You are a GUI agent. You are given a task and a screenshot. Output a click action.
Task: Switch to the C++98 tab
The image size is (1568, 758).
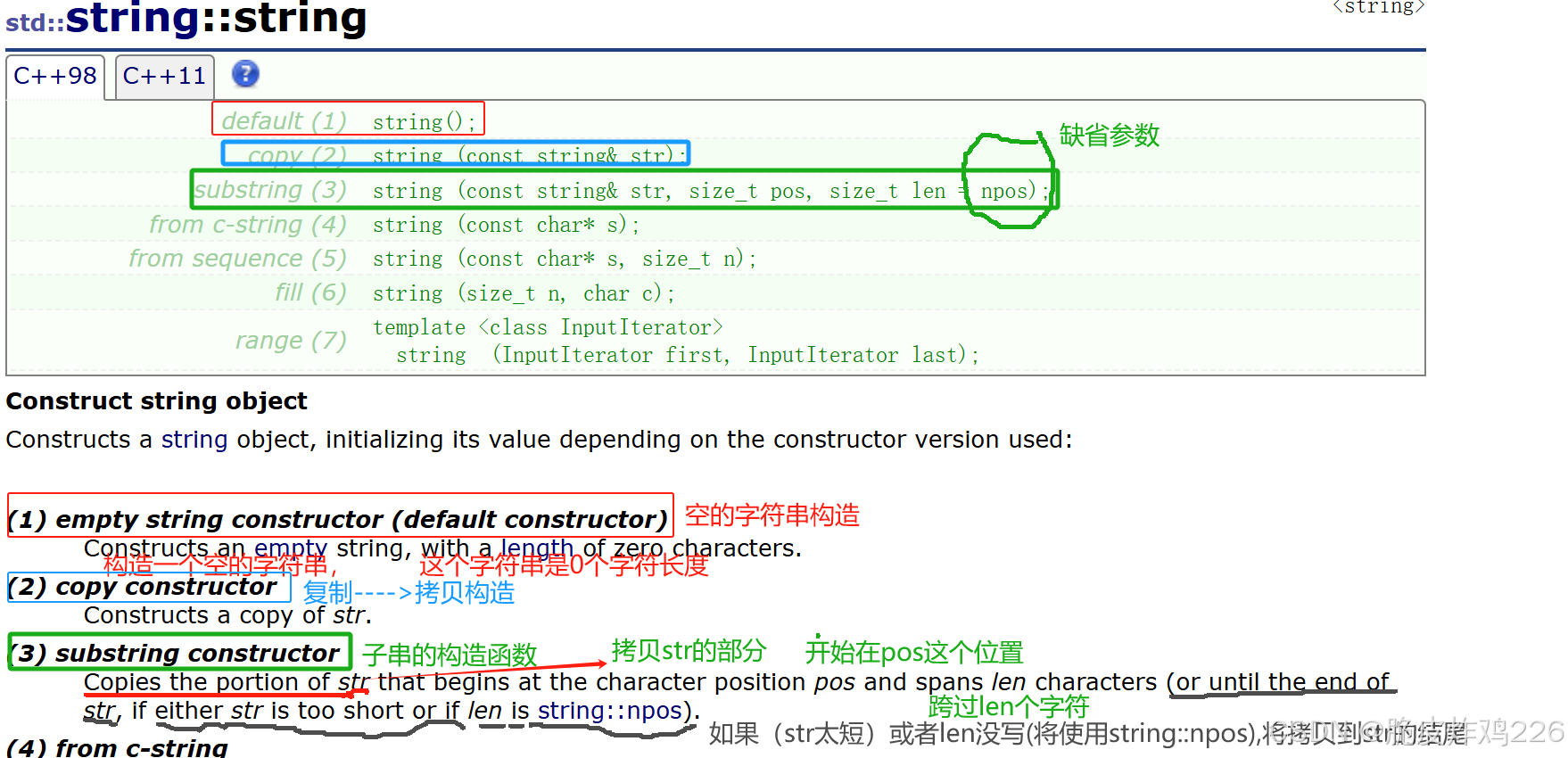(x=55, y=77)
